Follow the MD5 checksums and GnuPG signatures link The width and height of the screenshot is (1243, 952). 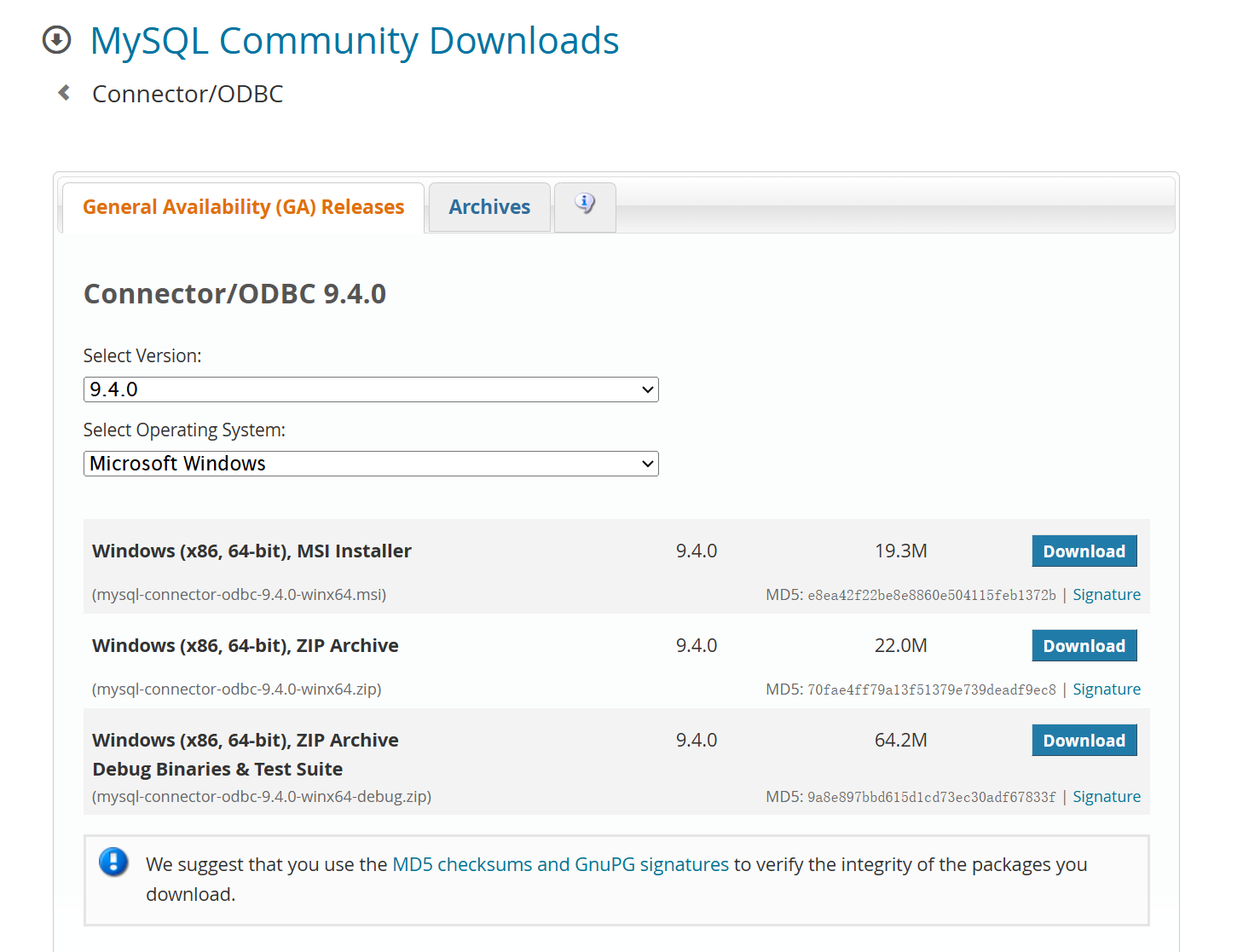pyautogui.click(x=560, y=864)
